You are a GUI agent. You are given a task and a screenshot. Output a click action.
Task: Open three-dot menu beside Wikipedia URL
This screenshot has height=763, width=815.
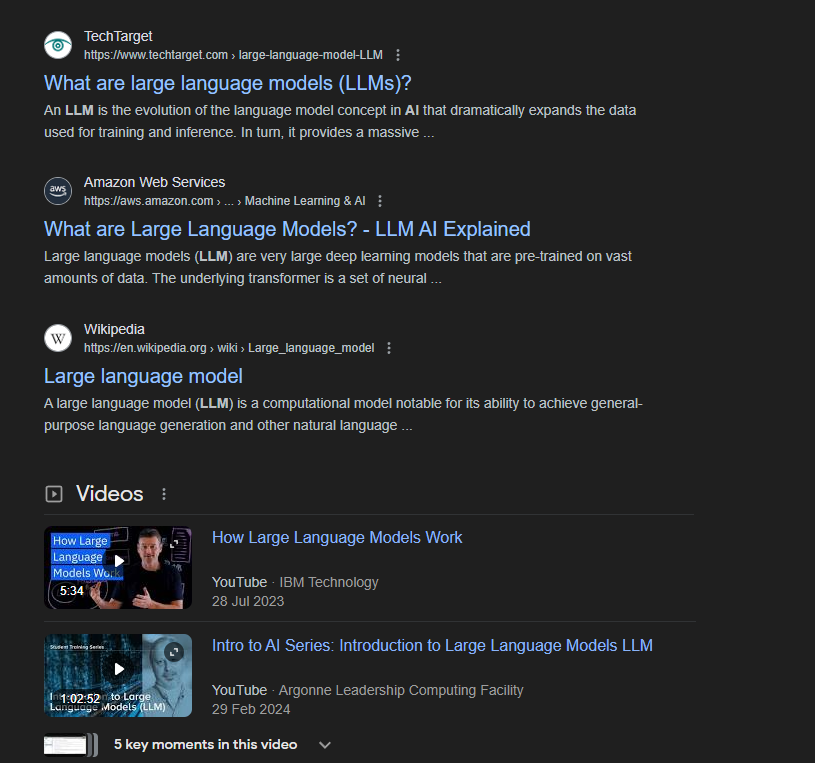pos(389,348)
